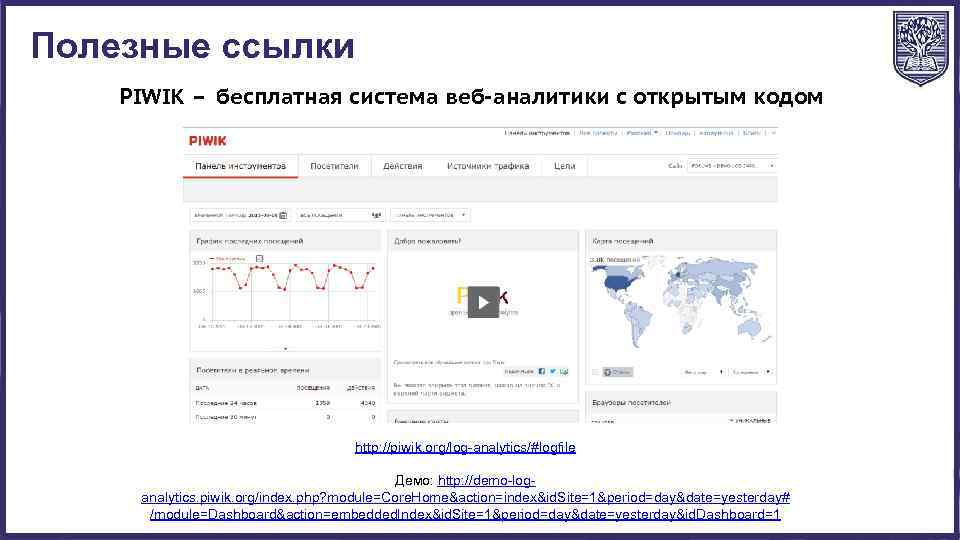Click the 'Добро пожаловать!' widget header
960x540 pixels.
tap(482, 241)
